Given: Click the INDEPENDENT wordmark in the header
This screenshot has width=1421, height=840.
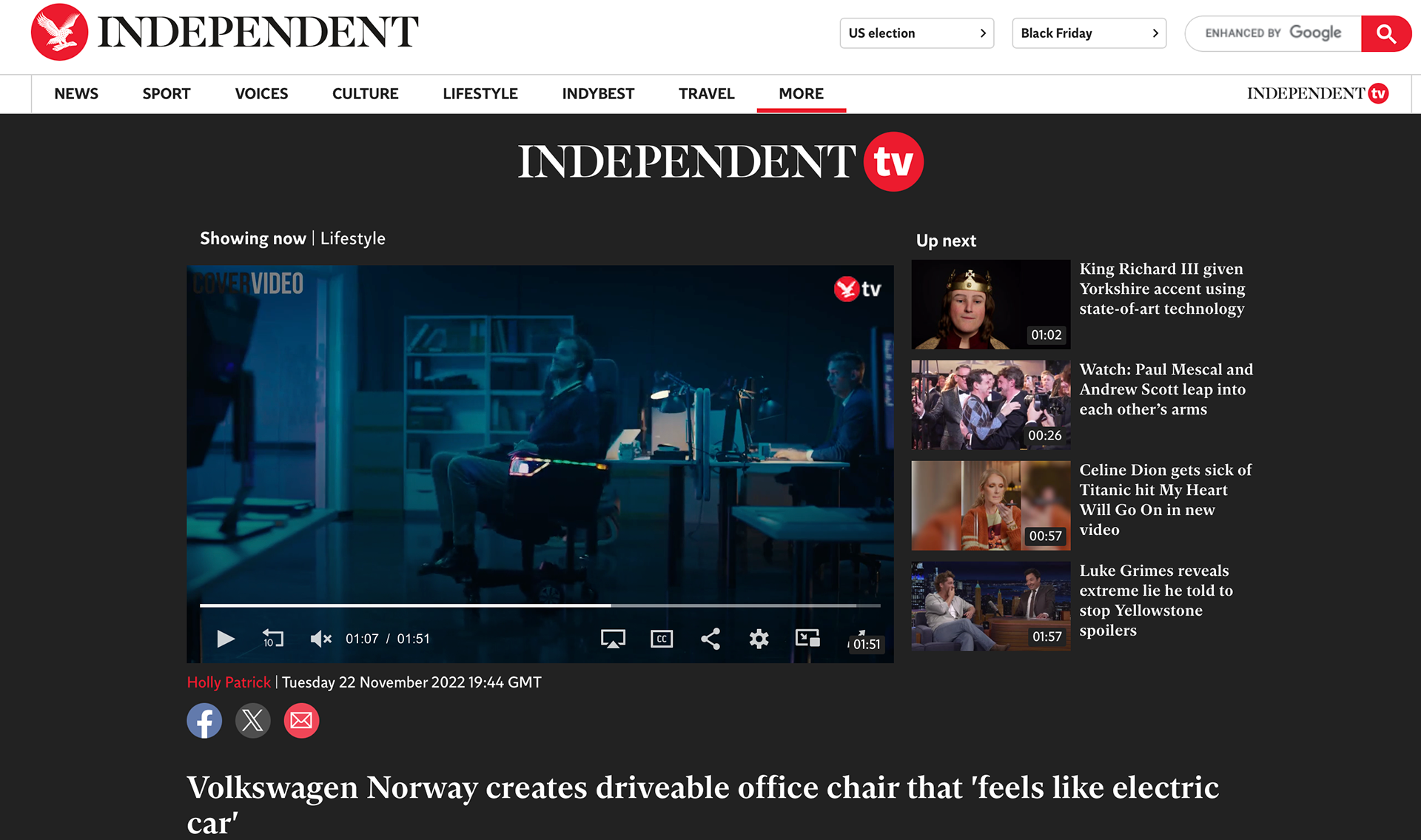Looking at the screenshot, I should pyautogui.click(x=258, y=32).
